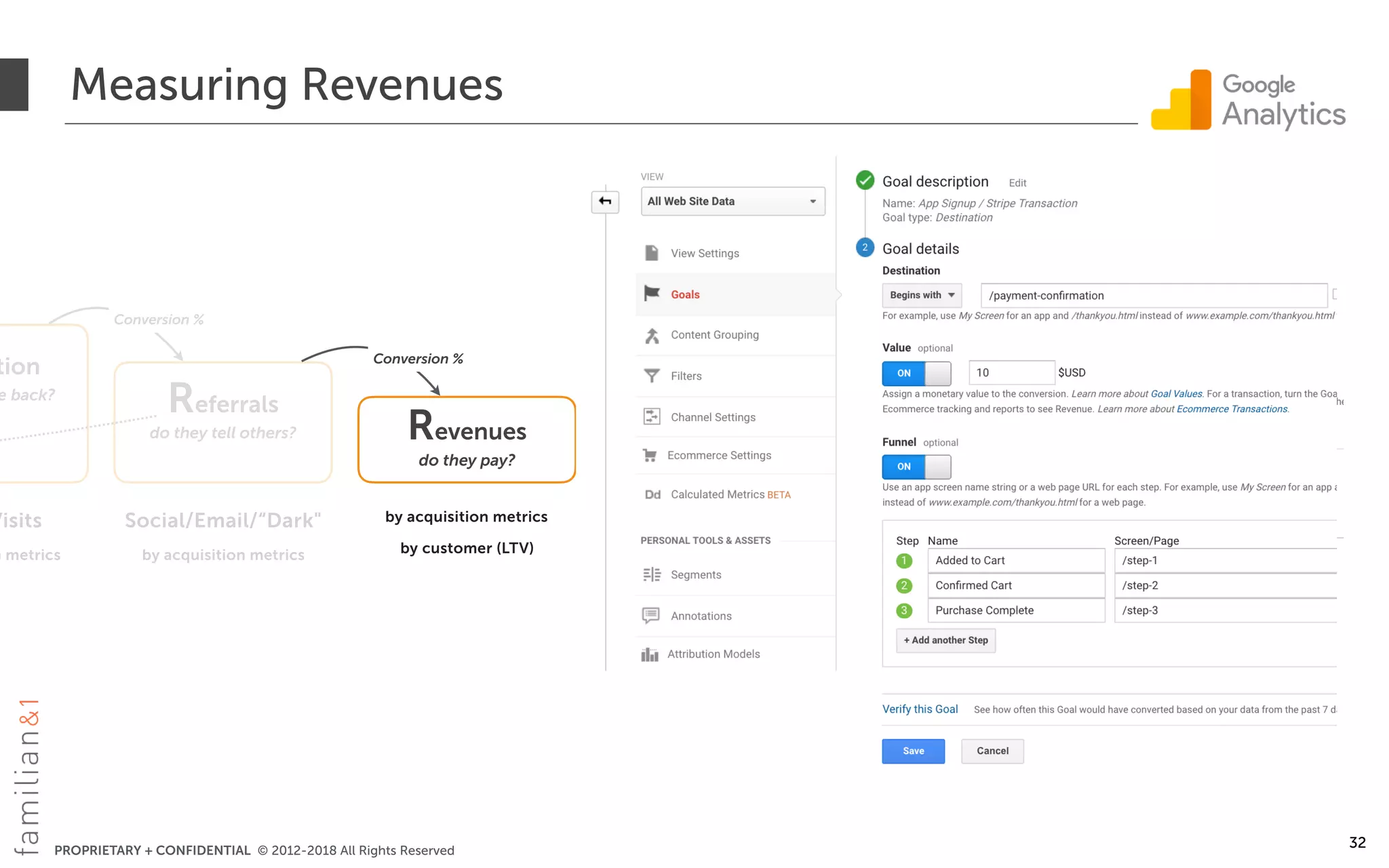Click the Revenues do they pay box
This screenshot has width=1389, height=868.
(x=467, y=439)
